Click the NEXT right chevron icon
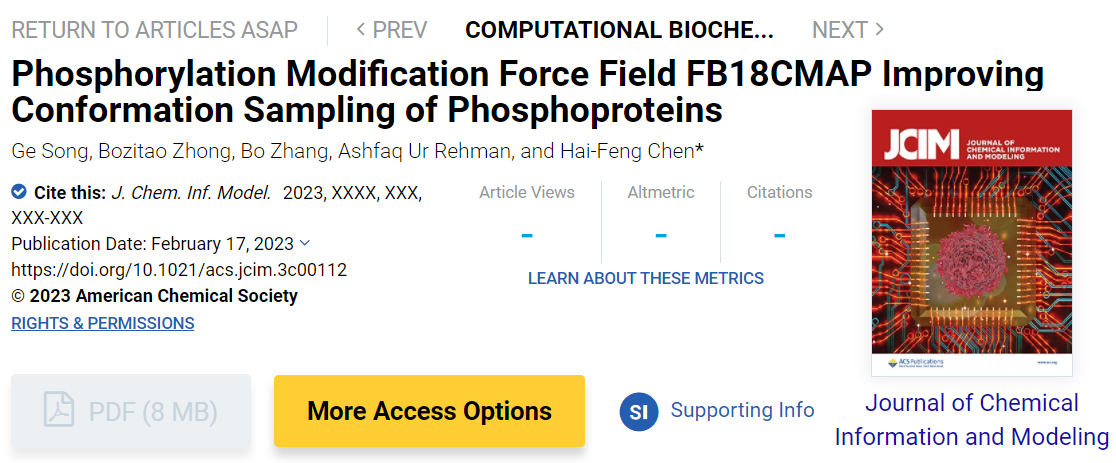The image size is (1116, 463). click(880, 29)
